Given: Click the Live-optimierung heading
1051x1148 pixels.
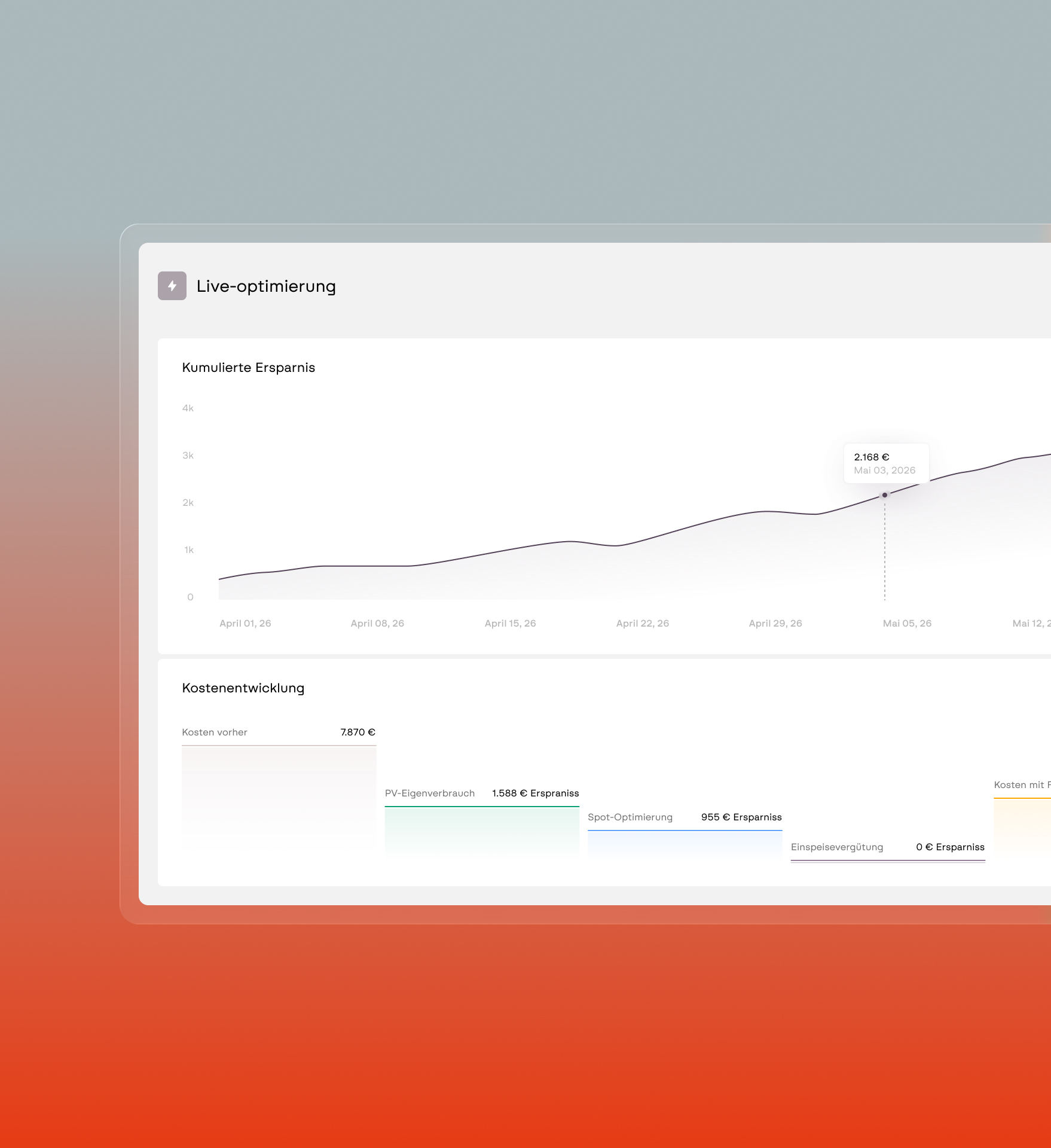Looking at the screenshot, I should tap(266, 286).
